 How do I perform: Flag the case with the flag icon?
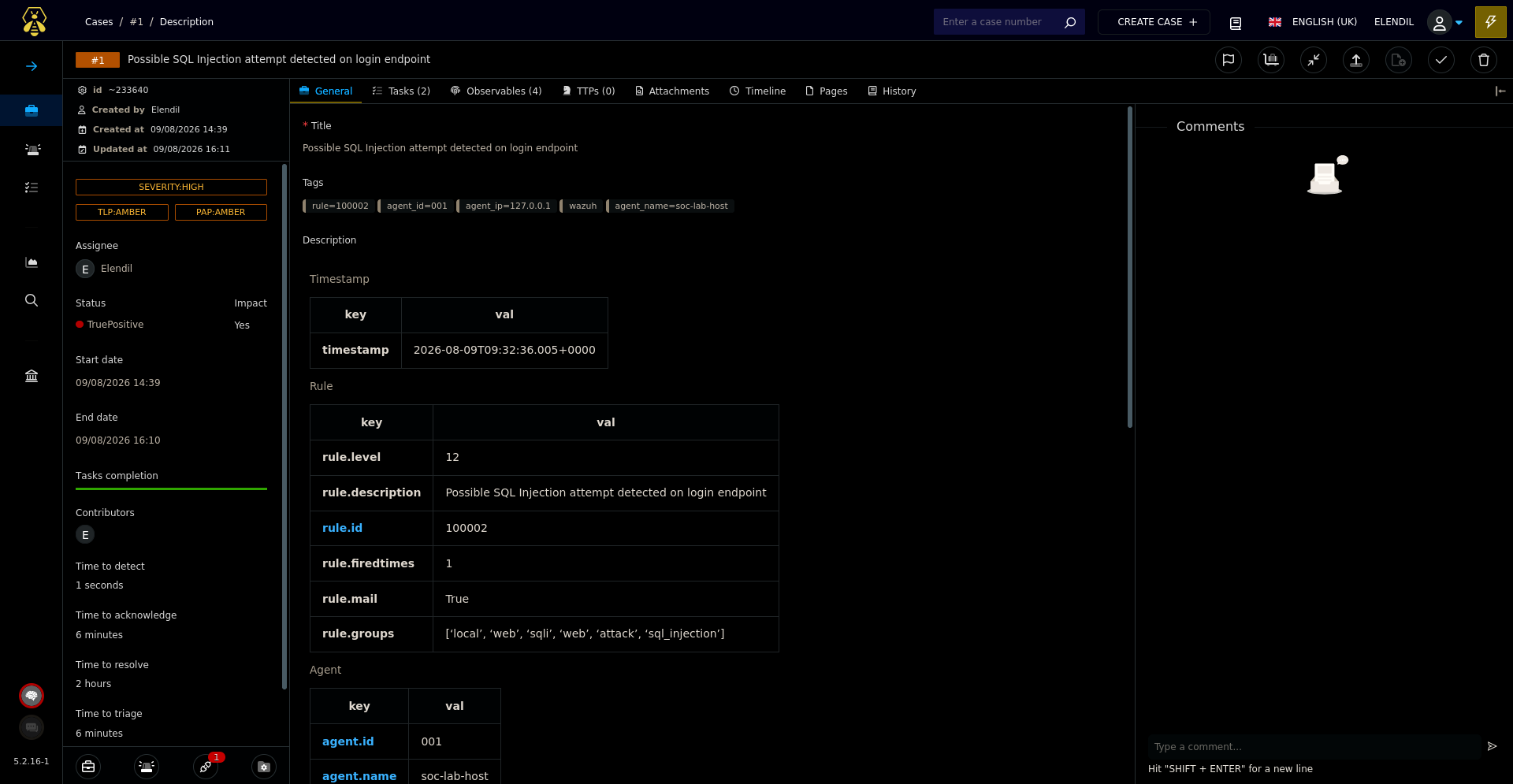pyautogui.click(x=1229, y=60)
